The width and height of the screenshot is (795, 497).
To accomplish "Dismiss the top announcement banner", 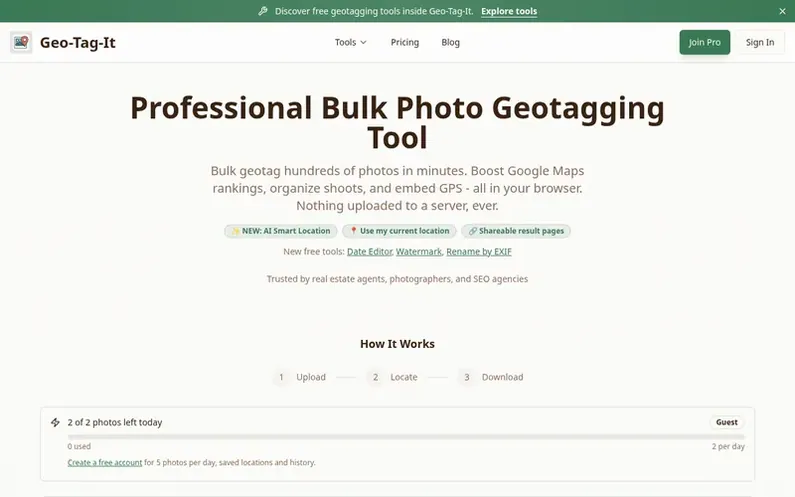I will point(782,11).
